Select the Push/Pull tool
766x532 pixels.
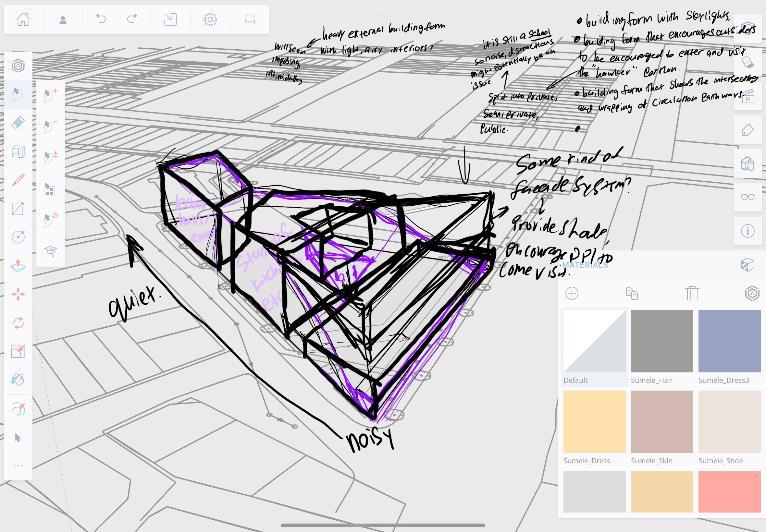(18, 265)
